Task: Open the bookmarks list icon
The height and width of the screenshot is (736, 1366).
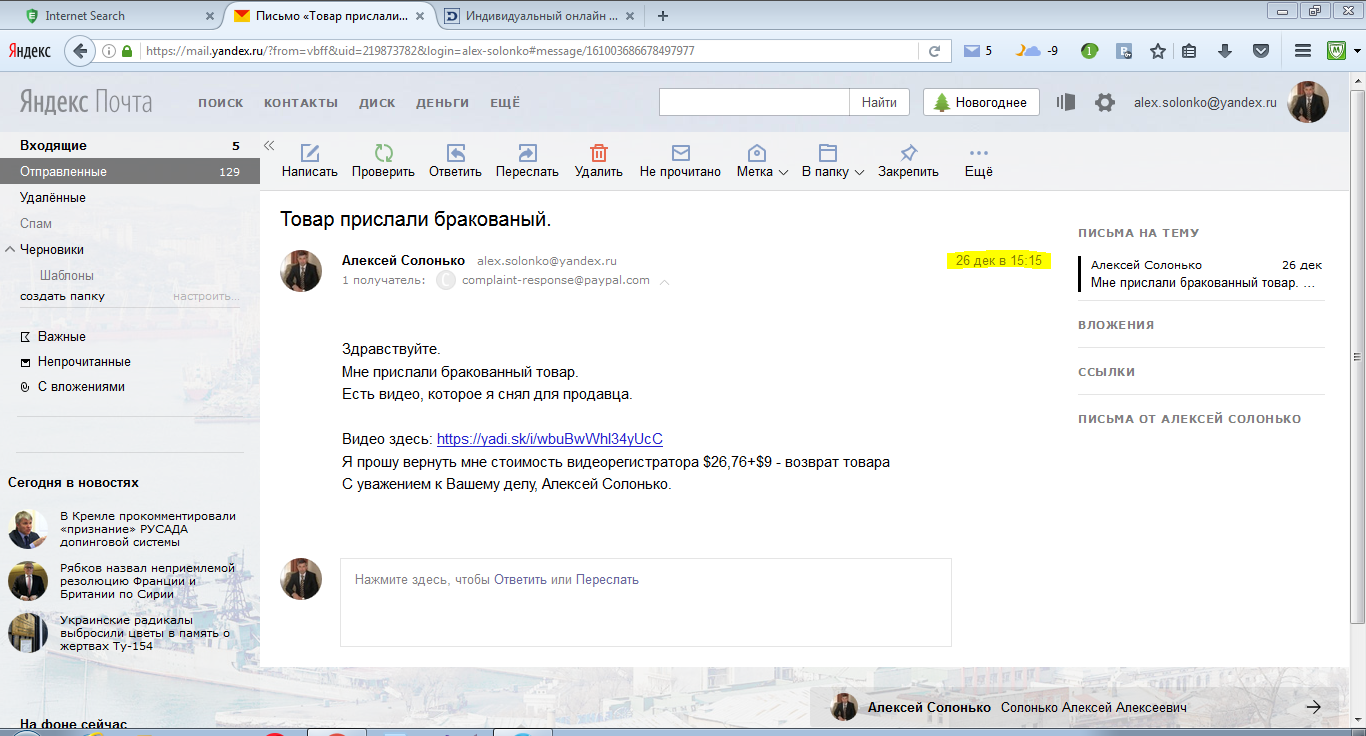Action: coord(1189,51)
